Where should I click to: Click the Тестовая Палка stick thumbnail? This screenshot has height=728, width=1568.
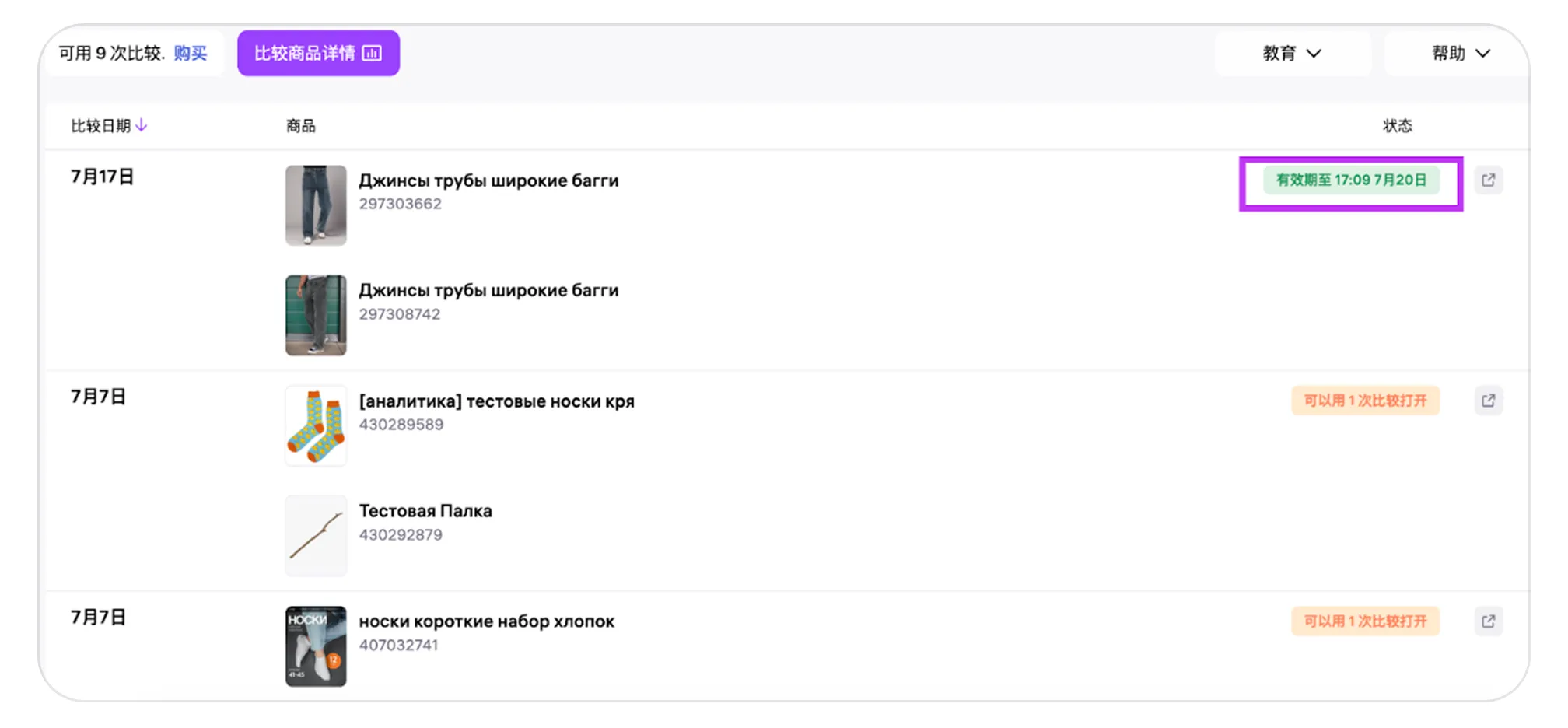click(316, 536)
